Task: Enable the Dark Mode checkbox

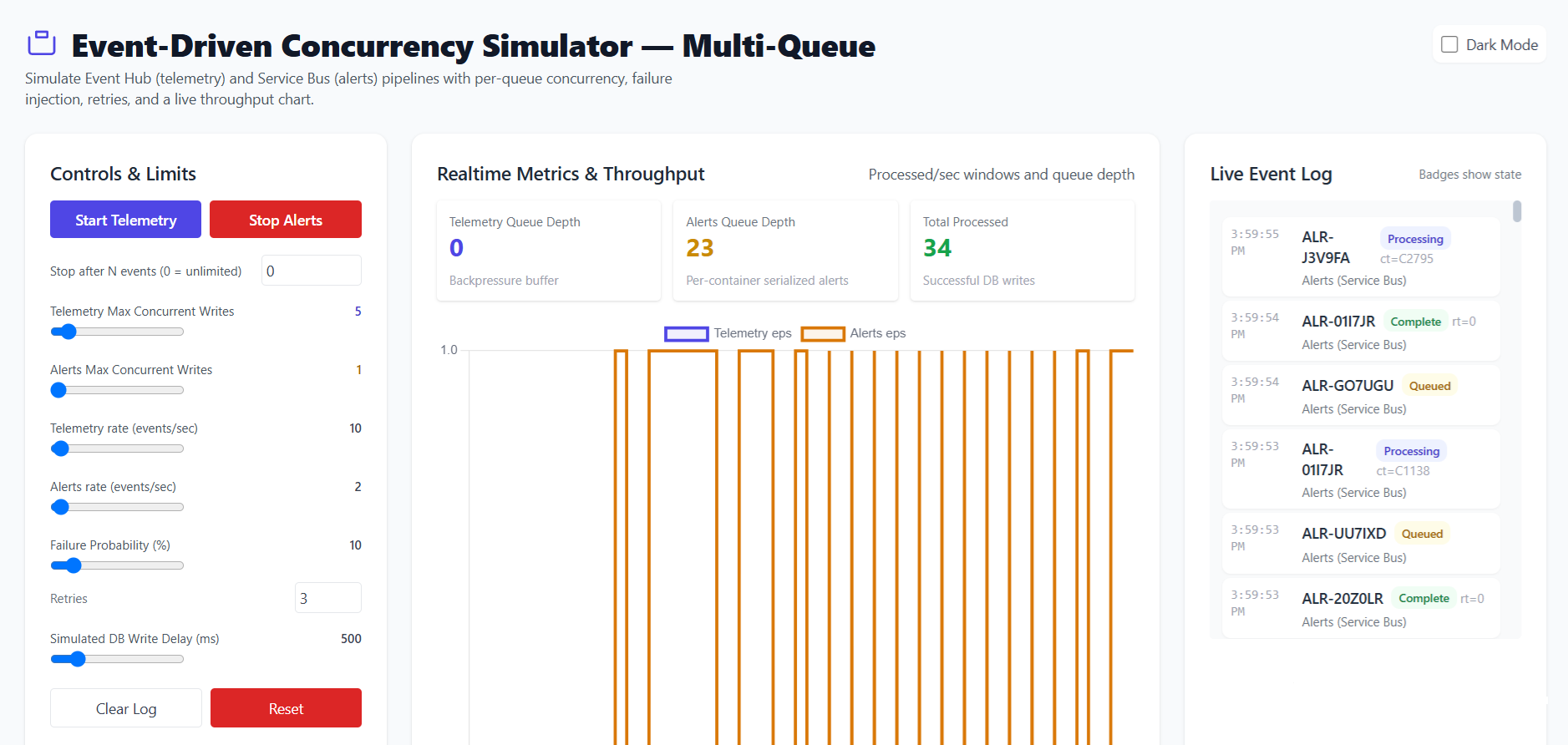Action: [1449, 45]
